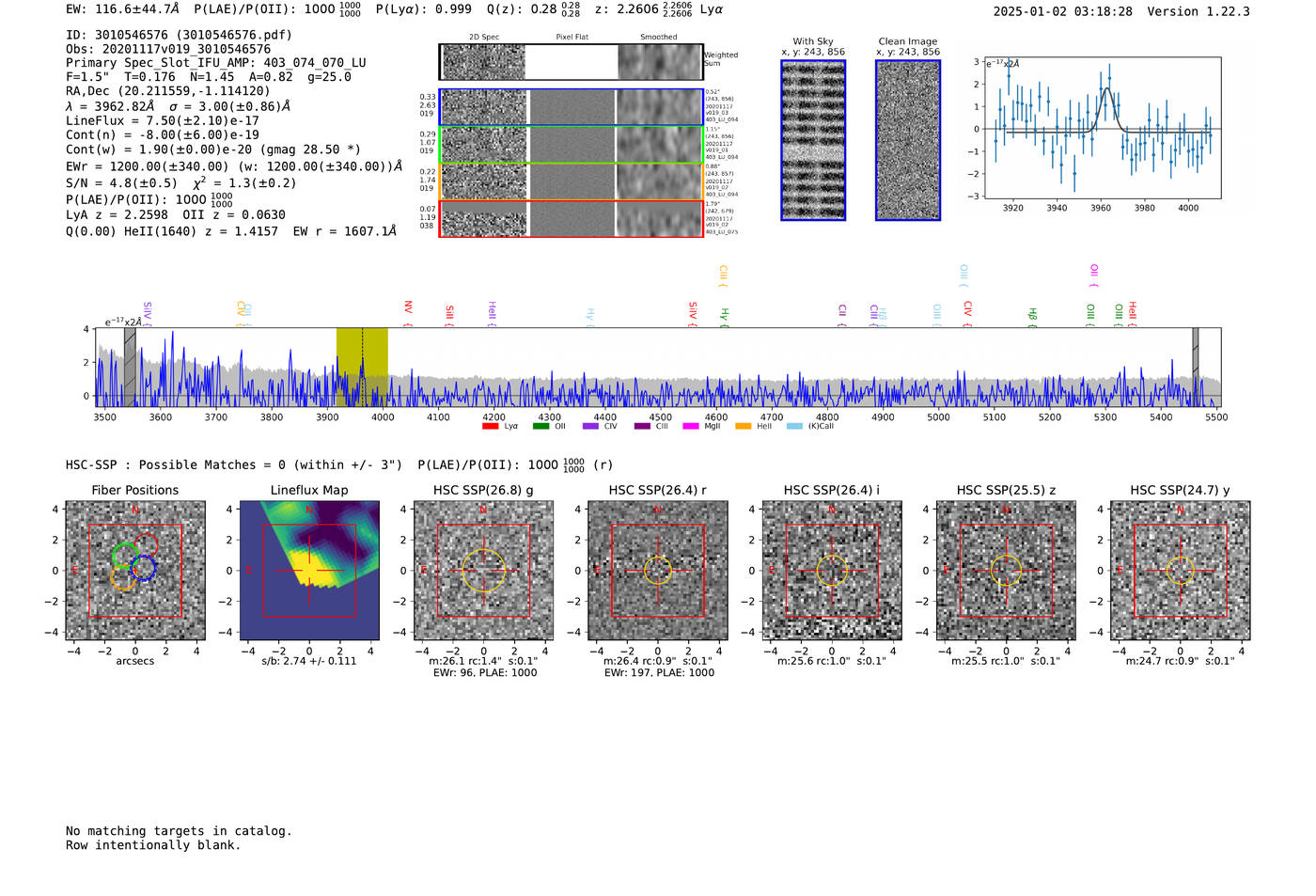The image size is (1316, 896).
Task: Select the Obs: 20201117v019_3010546576 line
Action: [168, 49]
